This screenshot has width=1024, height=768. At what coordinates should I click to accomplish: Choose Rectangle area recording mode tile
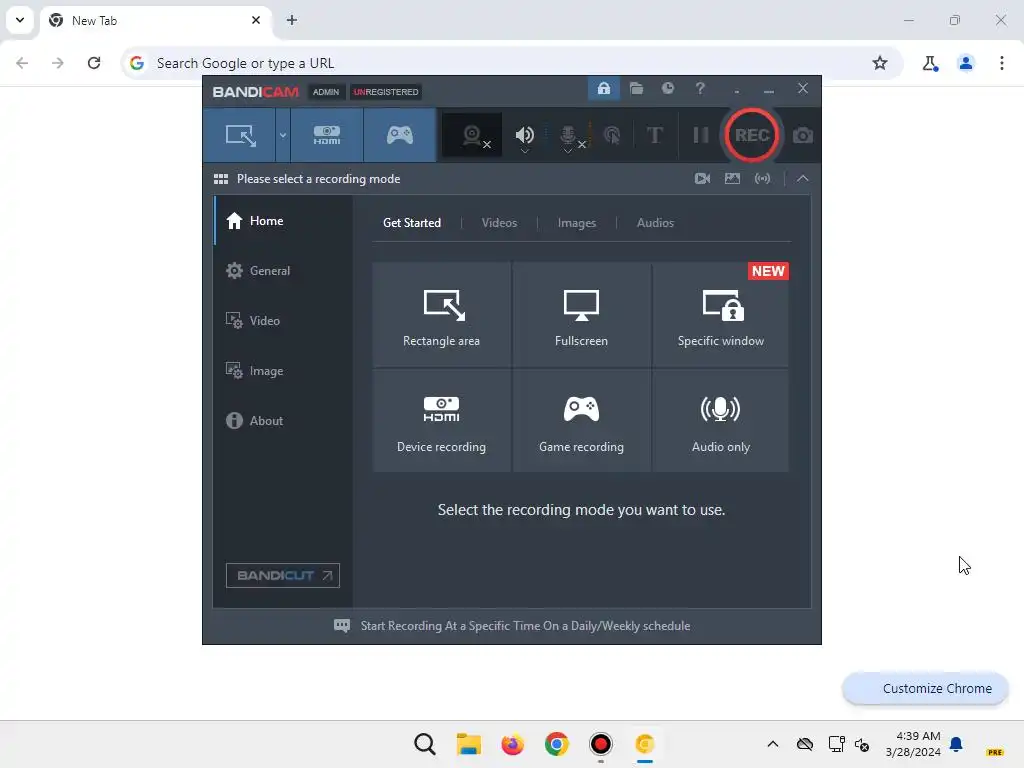coord(441,315)
